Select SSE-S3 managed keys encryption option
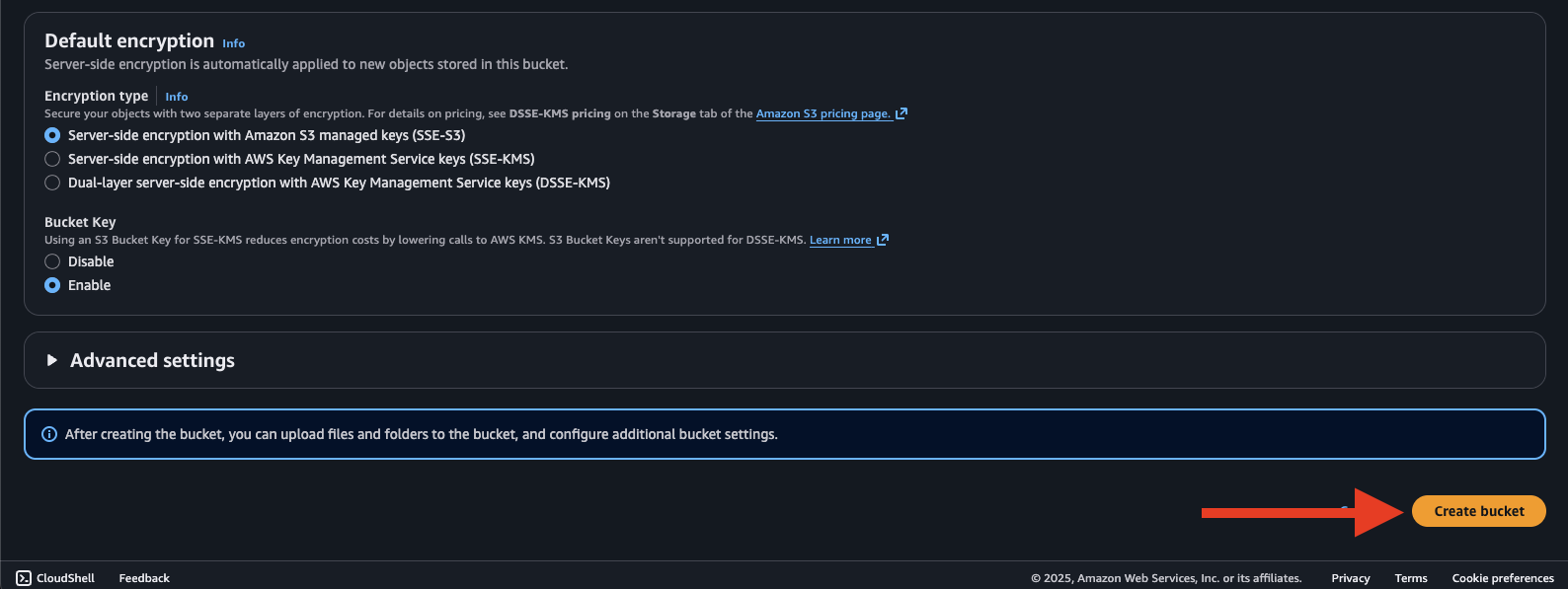1568x589 pixels. point(52,135)
